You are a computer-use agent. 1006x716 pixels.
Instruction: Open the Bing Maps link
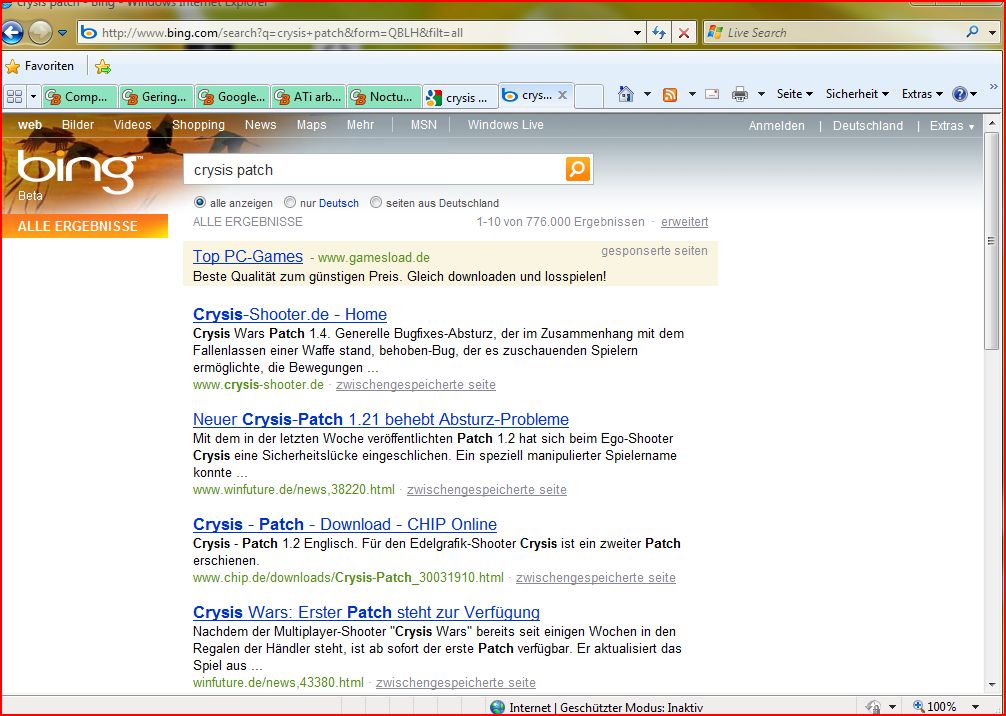pyautogui.click(x=311, y=125)
